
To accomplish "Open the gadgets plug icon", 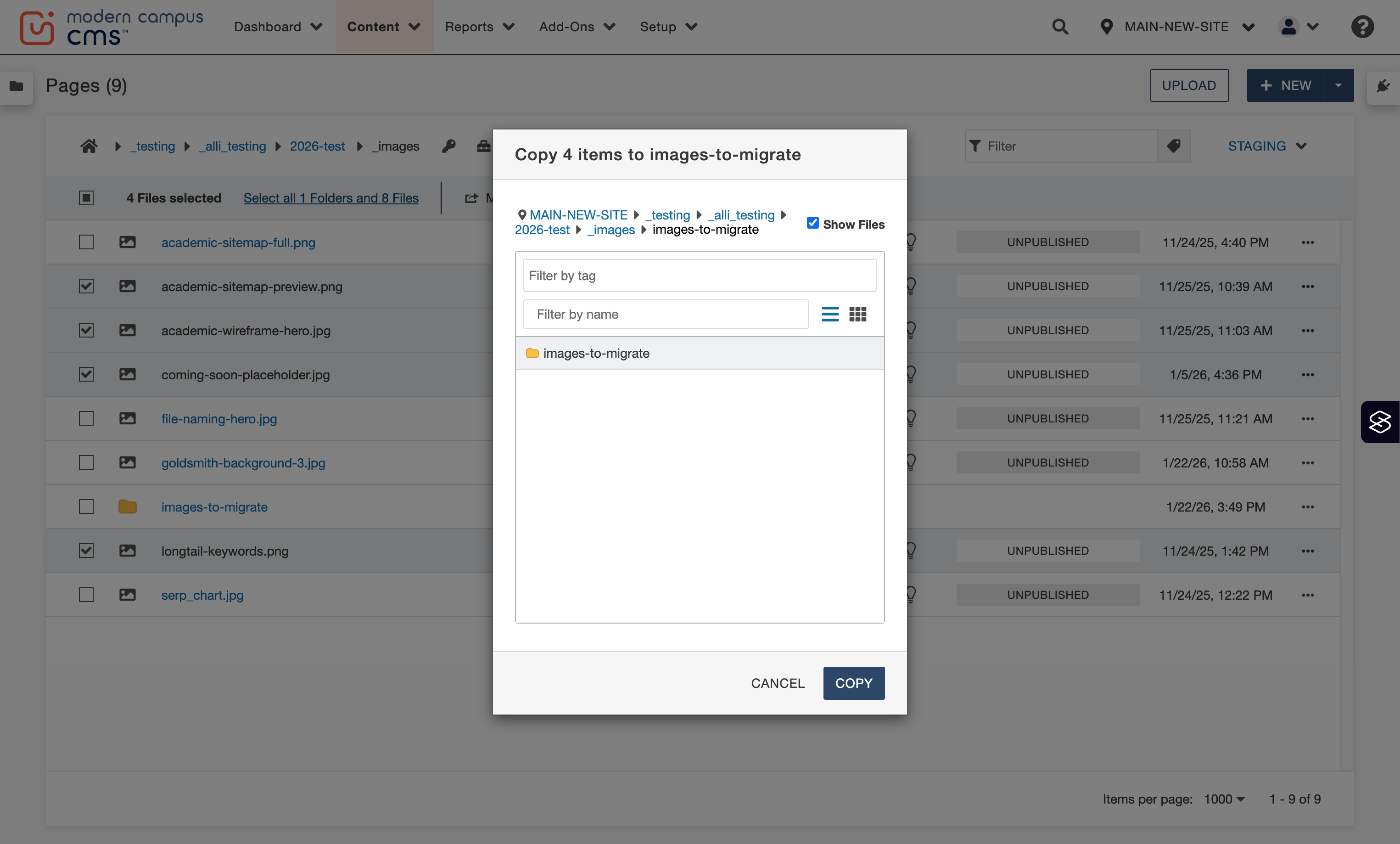I will tap(1383, 86).
